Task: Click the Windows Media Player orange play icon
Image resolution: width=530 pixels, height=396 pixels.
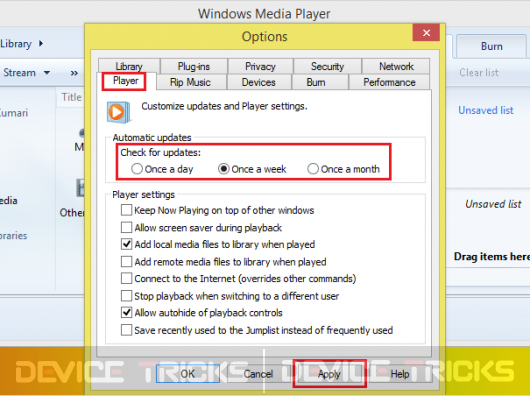Action: click(x=118, y=112)
